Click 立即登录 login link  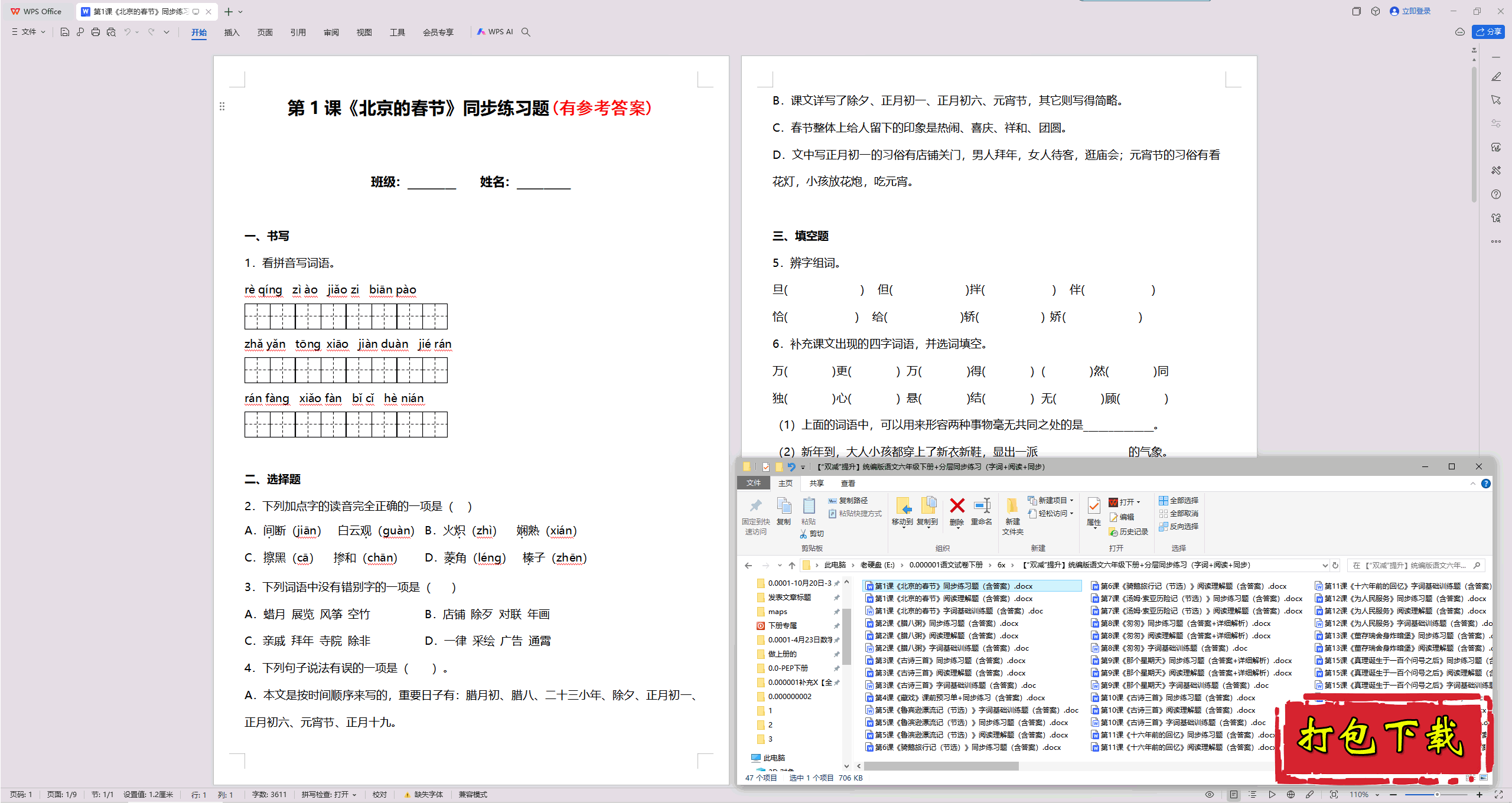pos(1410,11)
